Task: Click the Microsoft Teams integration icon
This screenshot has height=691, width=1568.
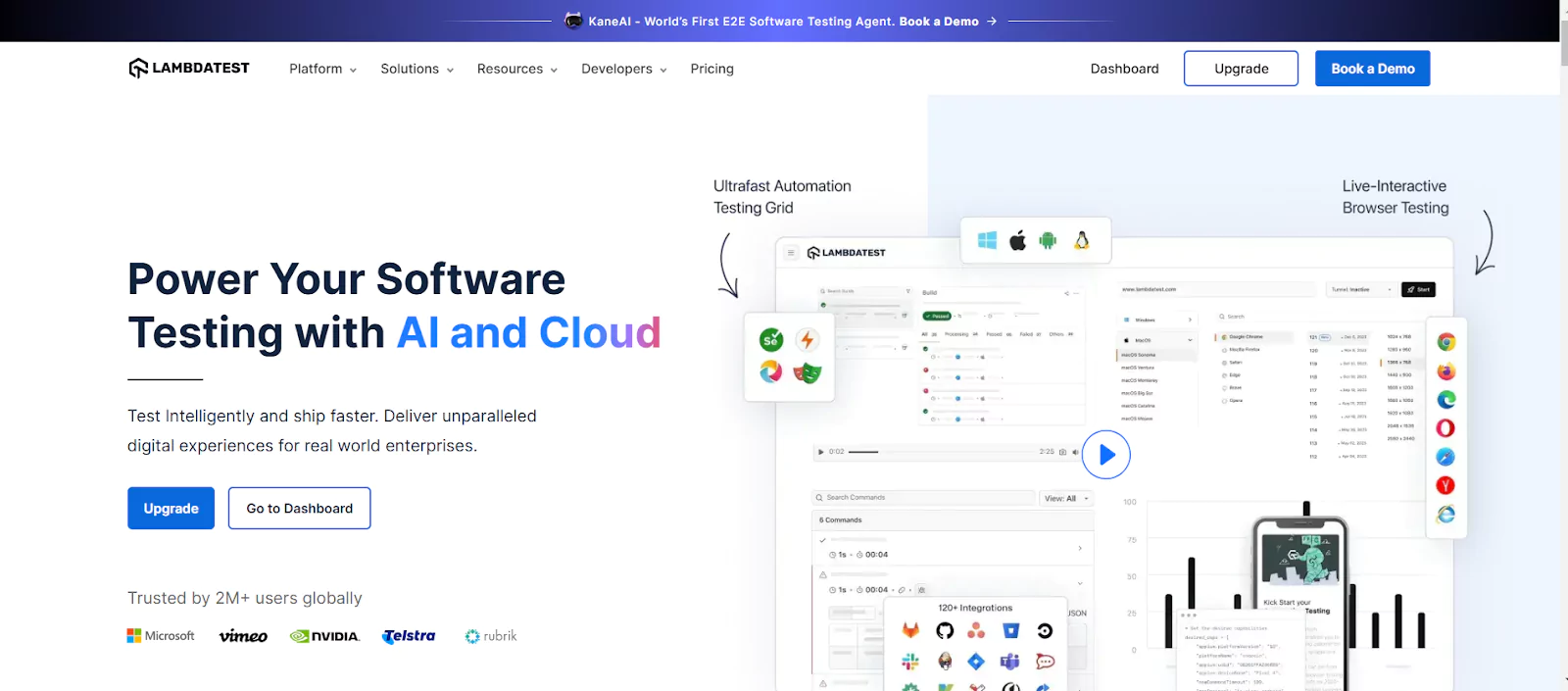Action: tap(1010, 662)
